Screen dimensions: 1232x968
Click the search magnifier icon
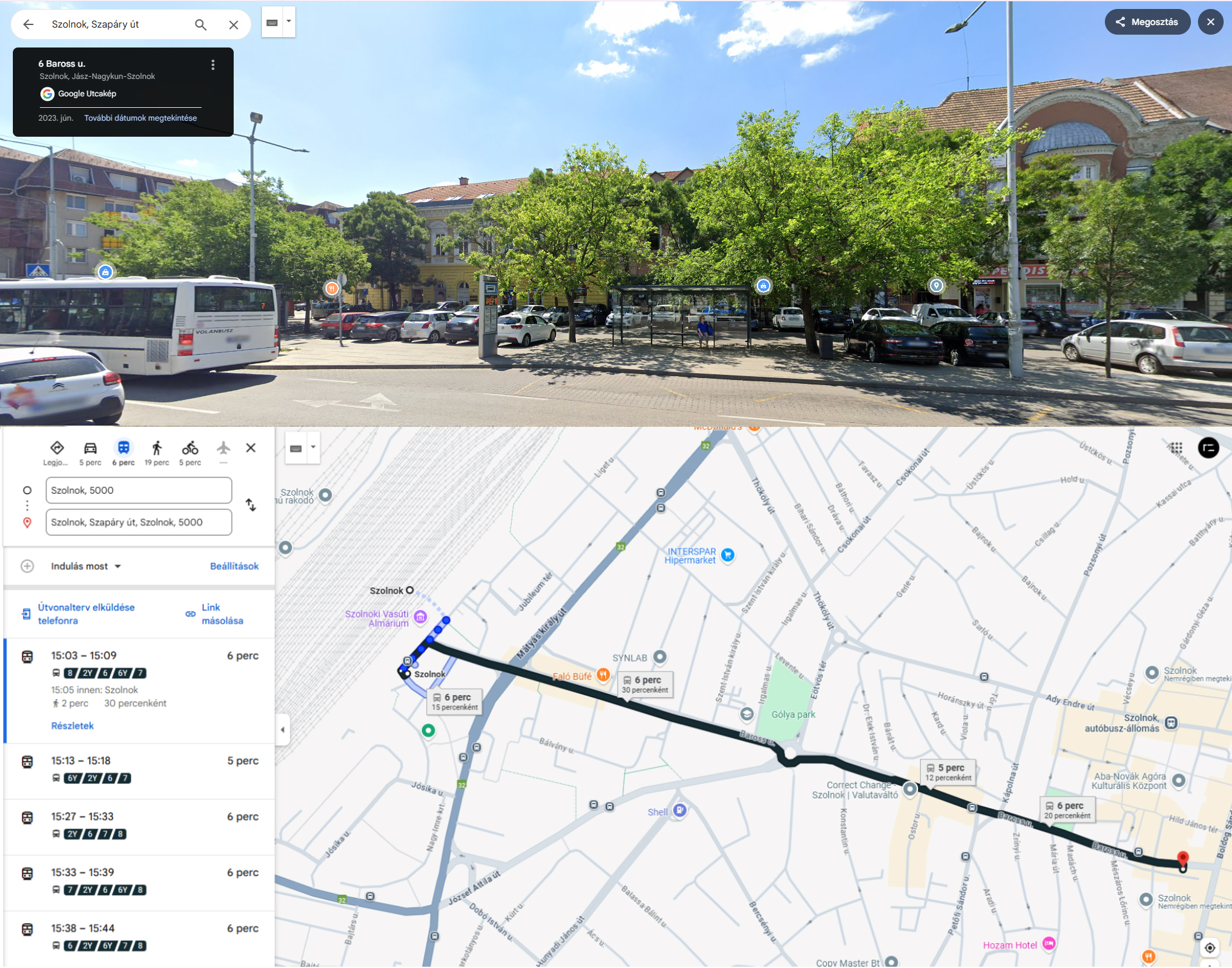200,24
